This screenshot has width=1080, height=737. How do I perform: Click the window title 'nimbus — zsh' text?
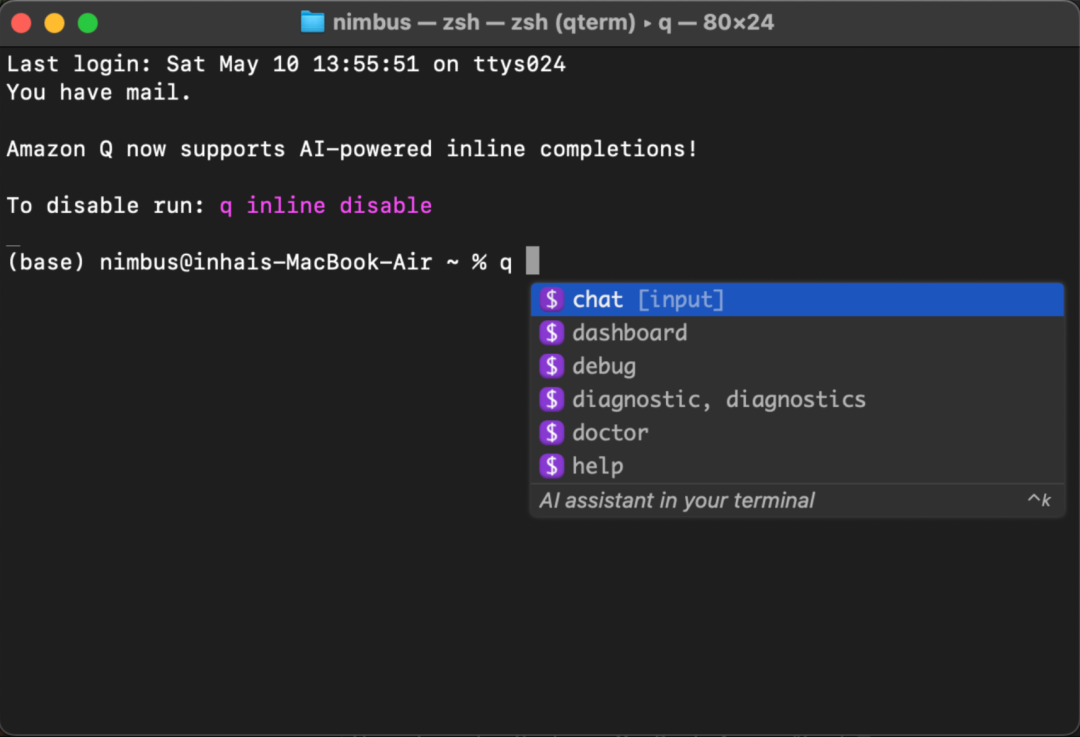pyautogui.click(x=406, y=22)
